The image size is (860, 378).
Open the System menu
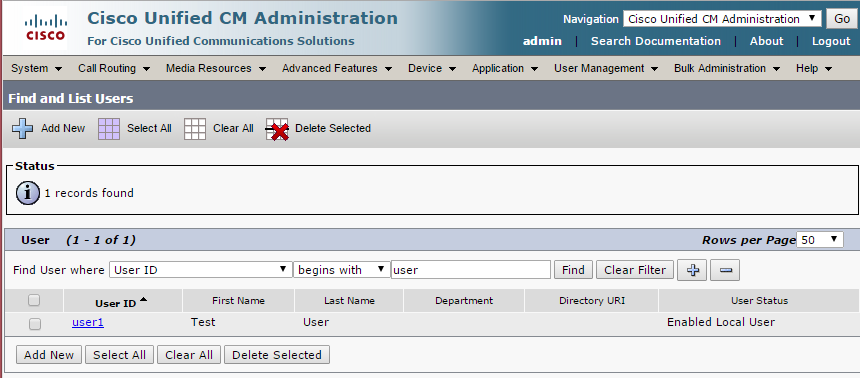pyautogui.click(x=36, y=69)
